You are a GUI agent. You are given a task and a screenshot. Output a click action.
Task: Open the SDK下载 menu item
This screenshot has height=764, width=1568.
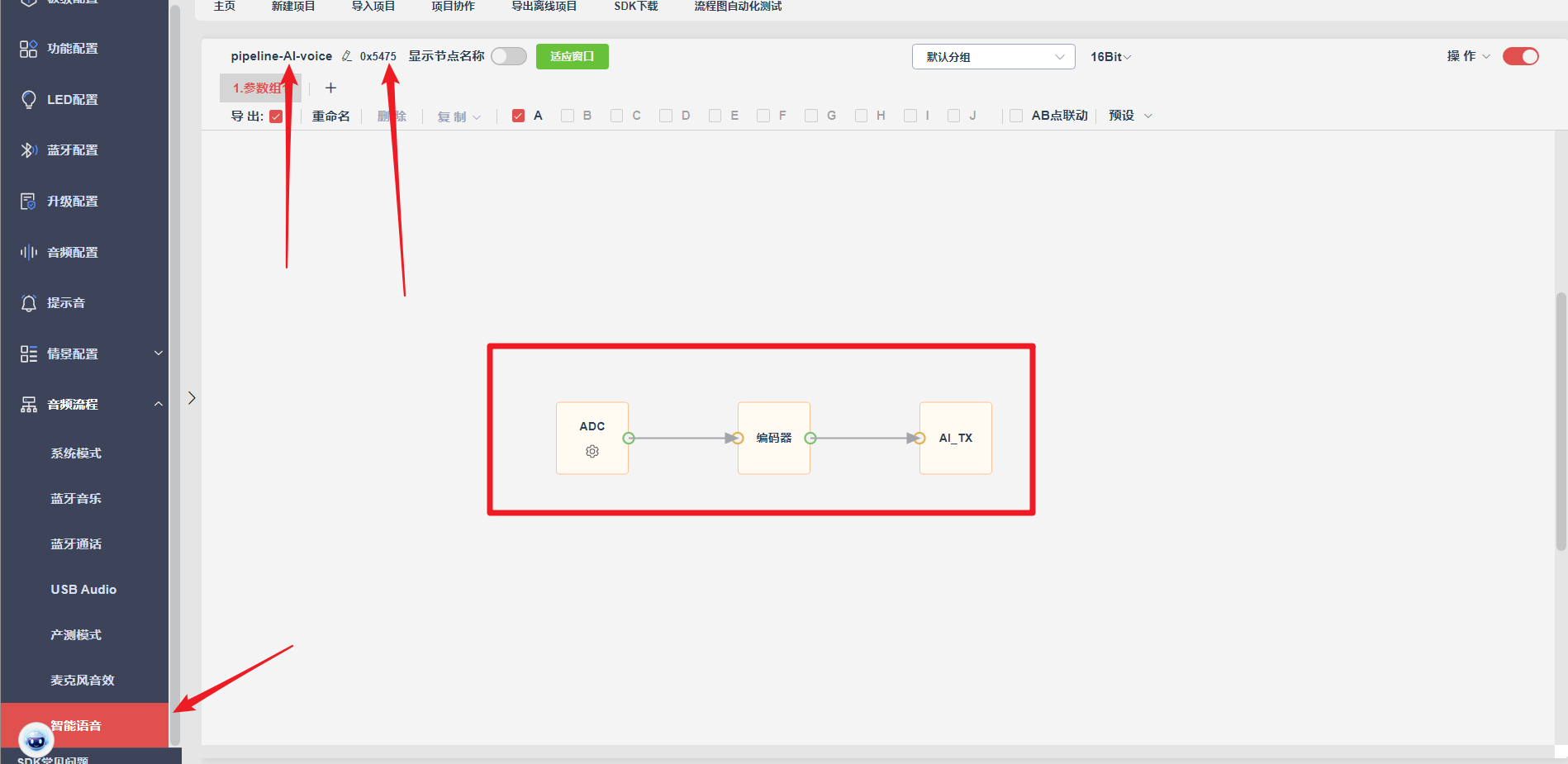636,7
